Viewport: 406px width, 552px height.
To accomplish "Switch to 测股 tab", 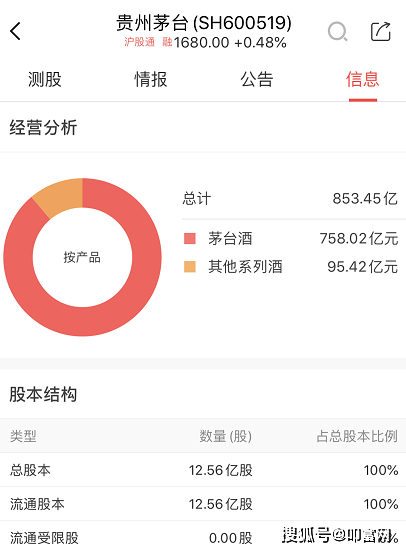I will [x=45, y=79].
